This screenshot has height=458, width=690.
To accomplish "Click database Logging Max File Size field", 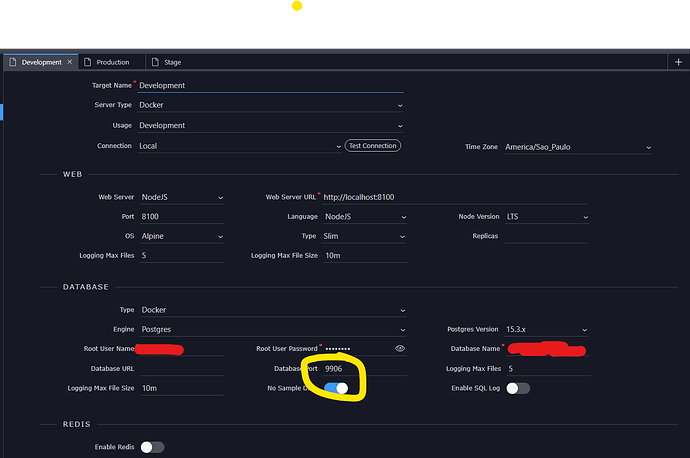I will tap(182, 388).
